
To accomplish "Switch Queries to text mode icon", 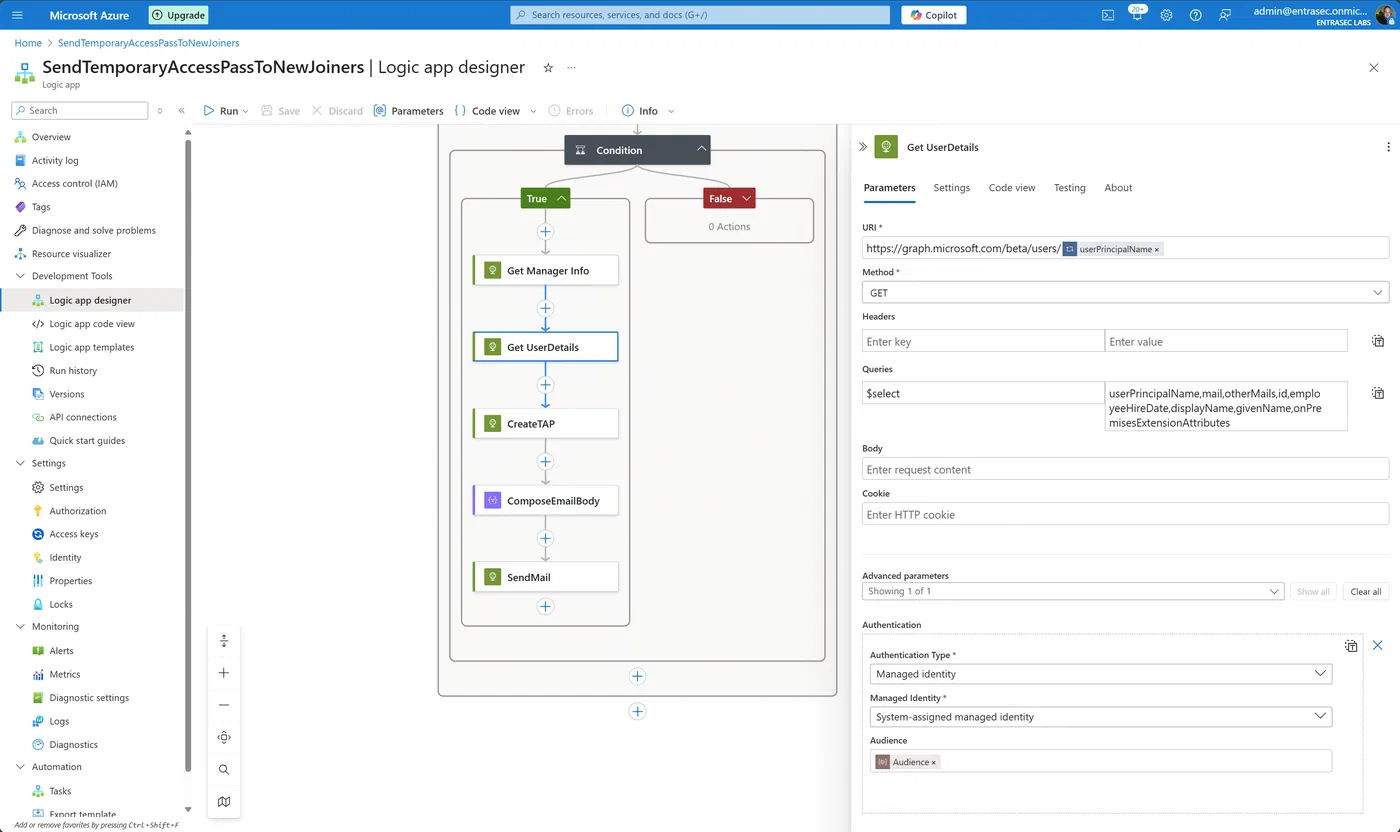I will click(x=1378, y=394).
